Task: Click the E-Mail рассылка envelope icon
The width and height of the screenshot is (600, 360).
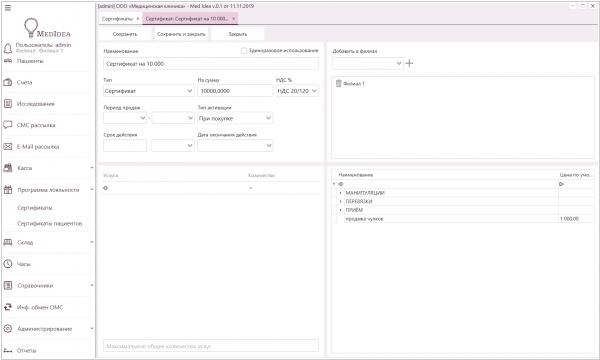Action: point(8,147)
